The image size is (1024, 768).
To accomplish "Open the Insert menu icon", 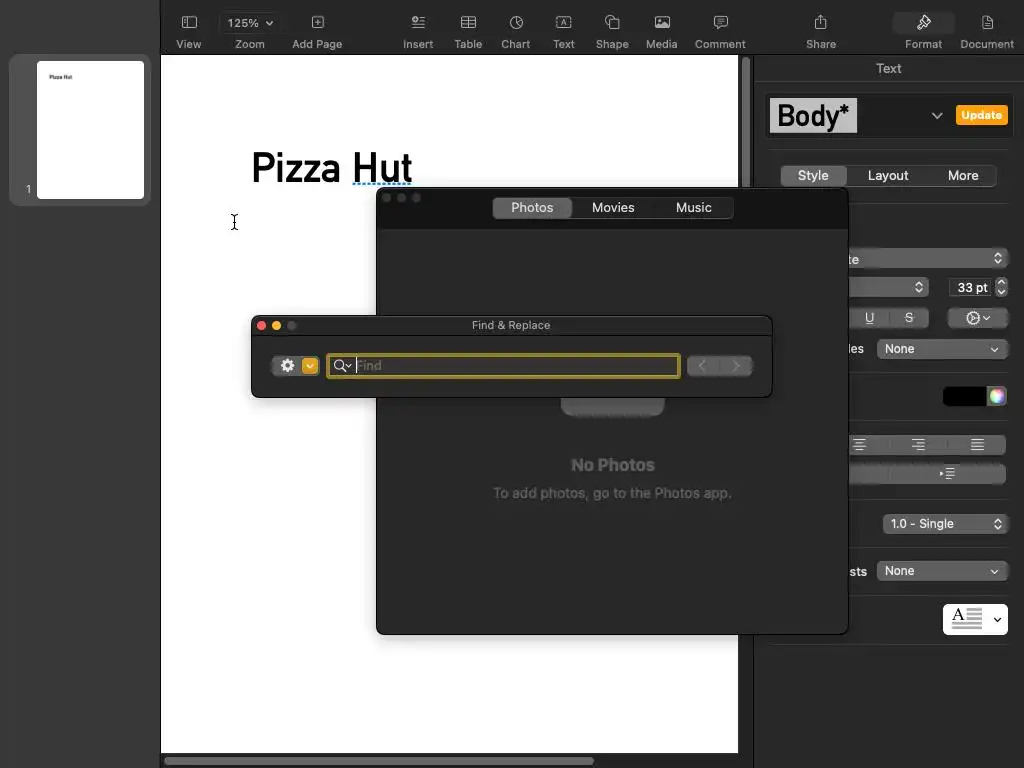I will pos(418,23).
